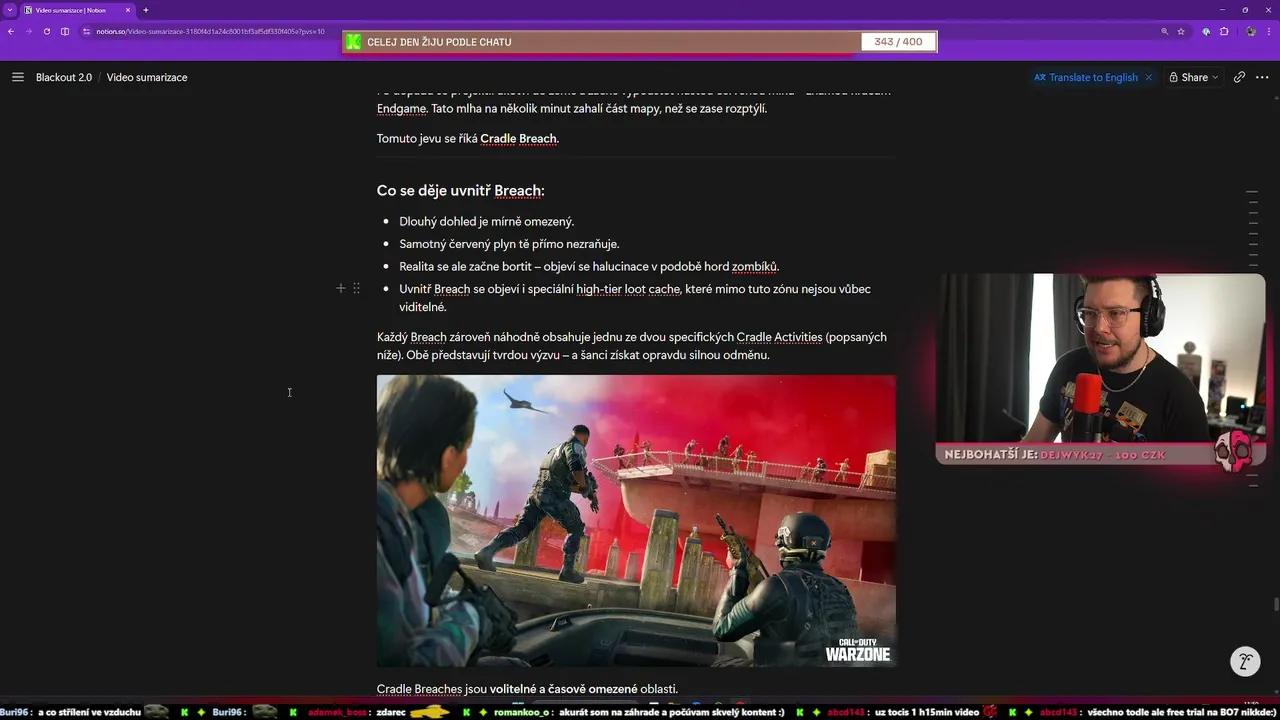Screen dimensions: 1280x720
Task: Open the zoom magnifier in address bar
Action: 1164,31
